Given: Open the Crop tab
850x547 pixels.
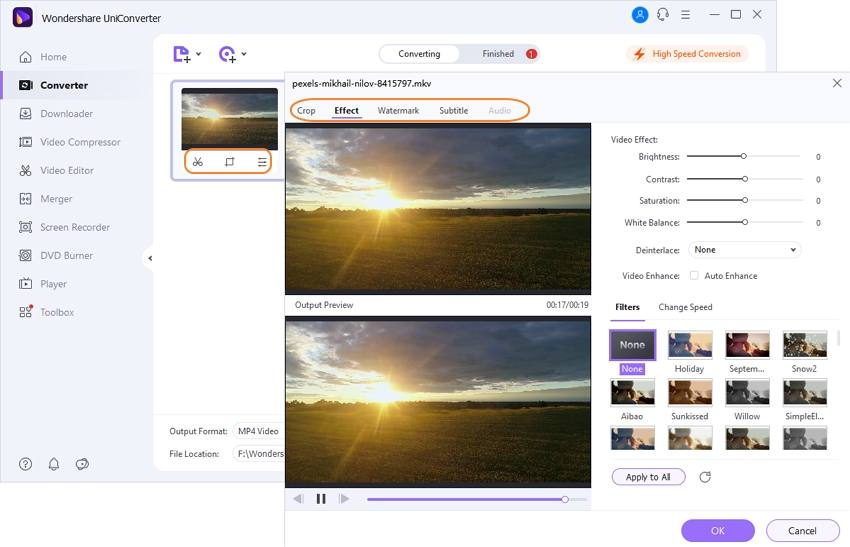Looking at the screenshot, I should coord(306,111).
